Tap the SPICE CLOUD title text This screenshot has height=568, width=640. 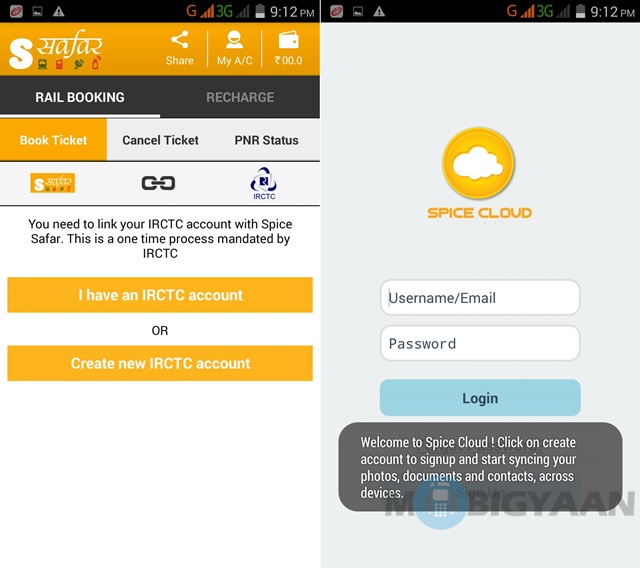(x=480, y=213)
